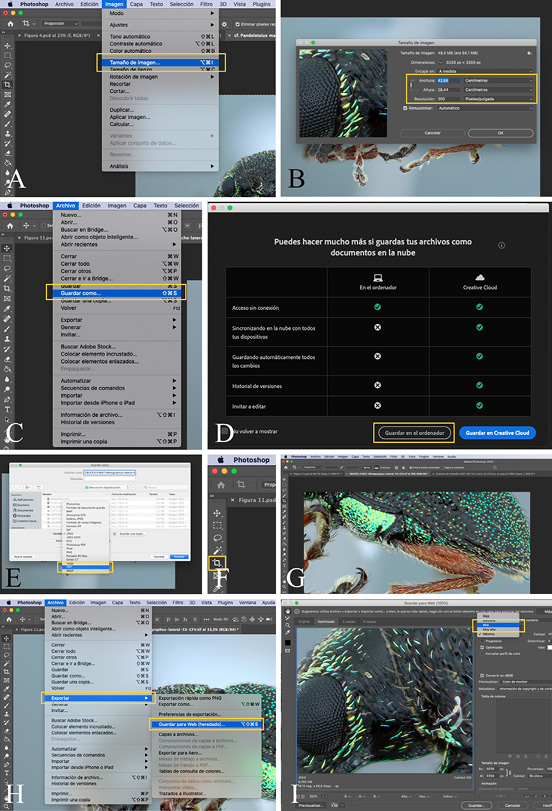Select the Horizontal Type tool in panel C
The width and height of the screenshot is (552, 811).
point(8,409)
